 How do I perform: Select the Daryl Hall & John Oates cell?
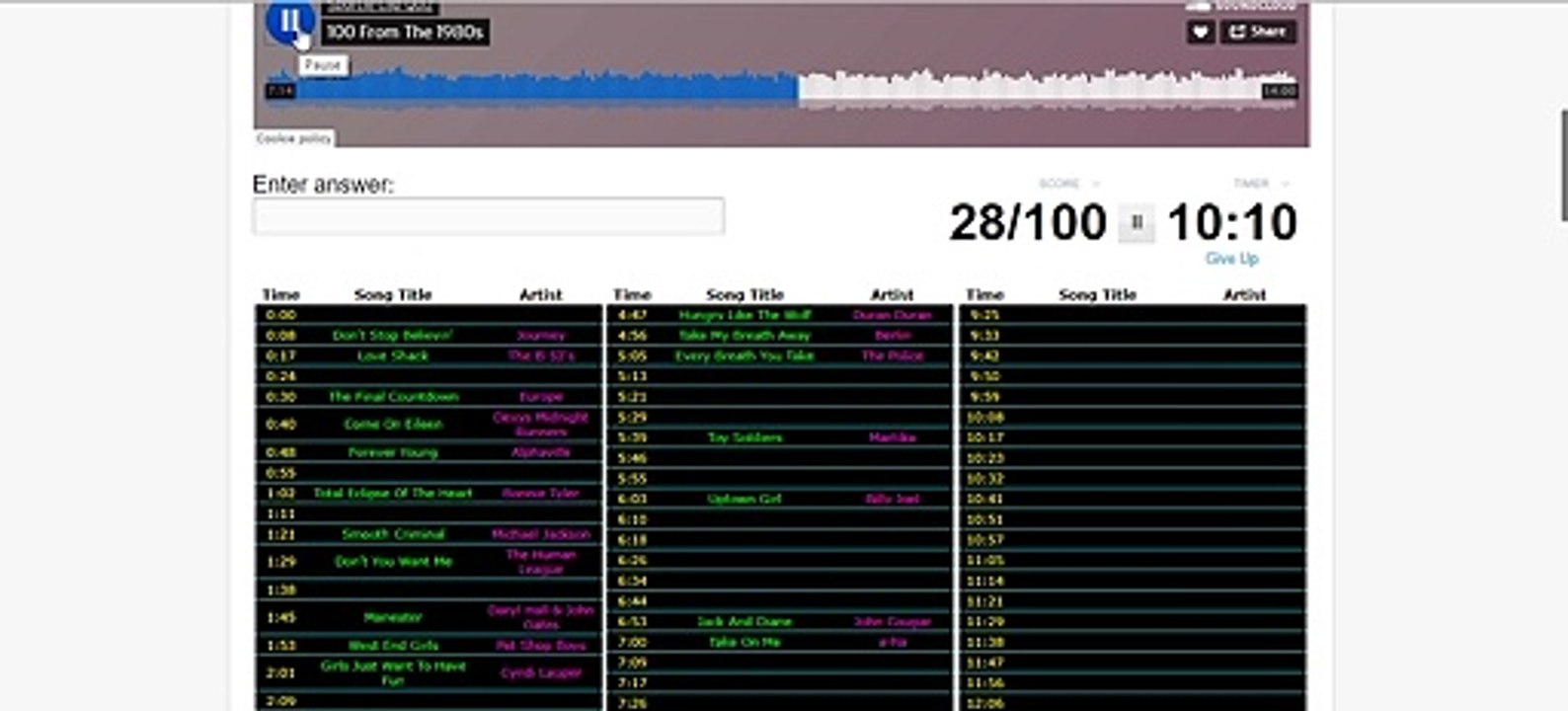pos(540,618)
